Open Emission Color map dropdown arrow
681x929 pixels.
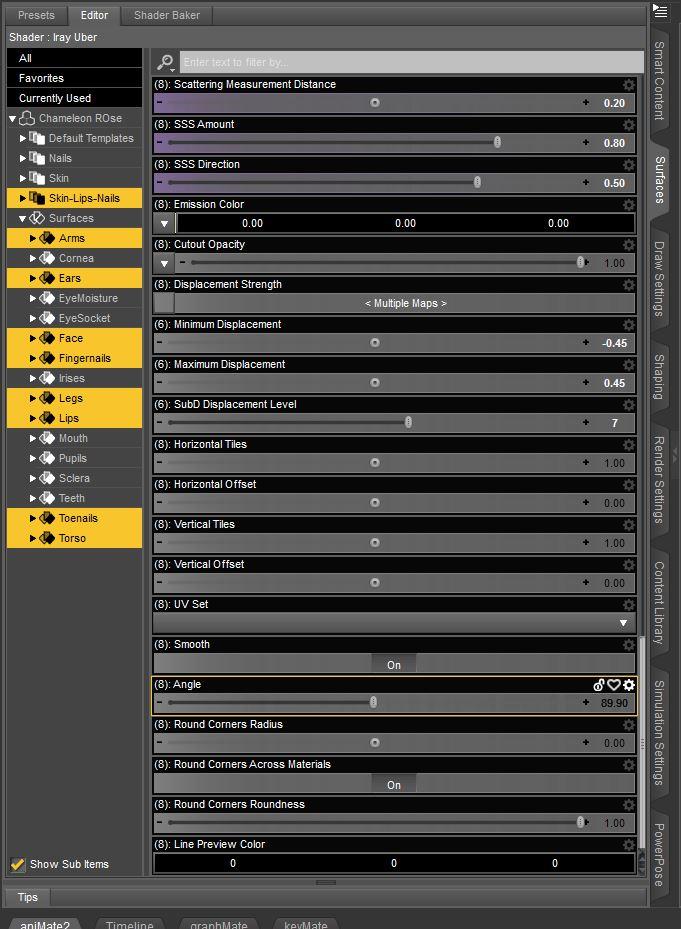point(164,223)
